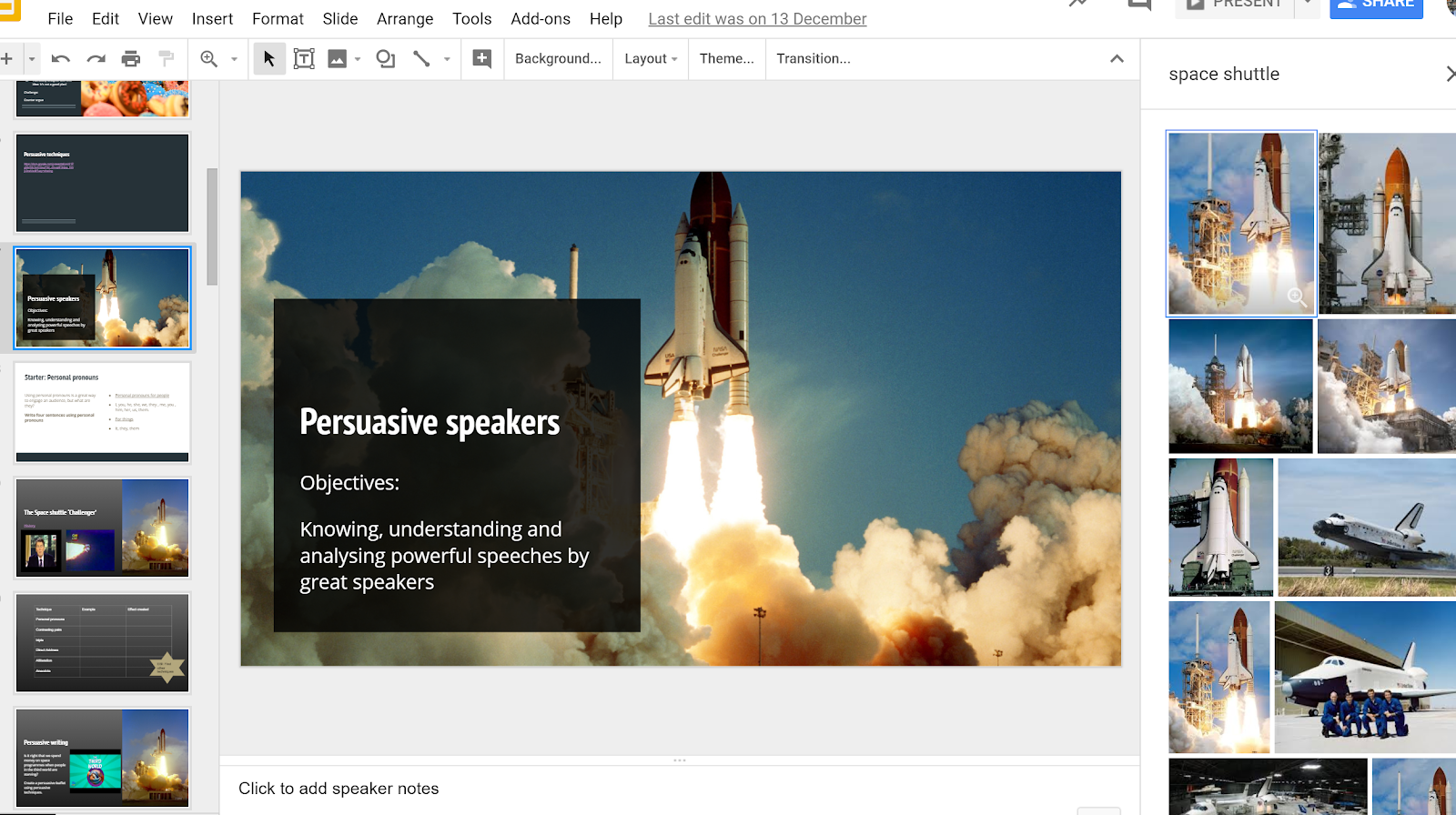Open the image source dropdown arrow
Image resolution: width=1456 pixels, height=815 pixels.
pos(358,59)
